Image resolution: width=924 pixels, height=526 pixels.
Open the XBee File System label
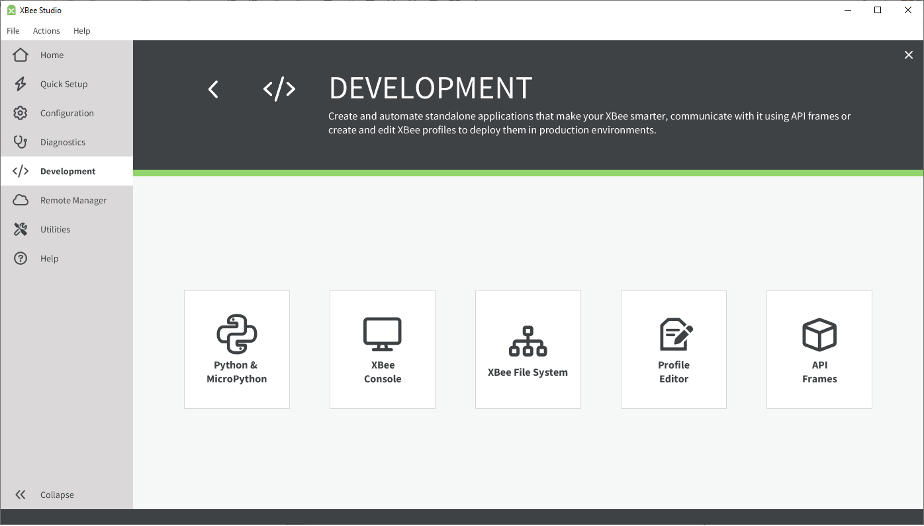[x=528, y=372]
